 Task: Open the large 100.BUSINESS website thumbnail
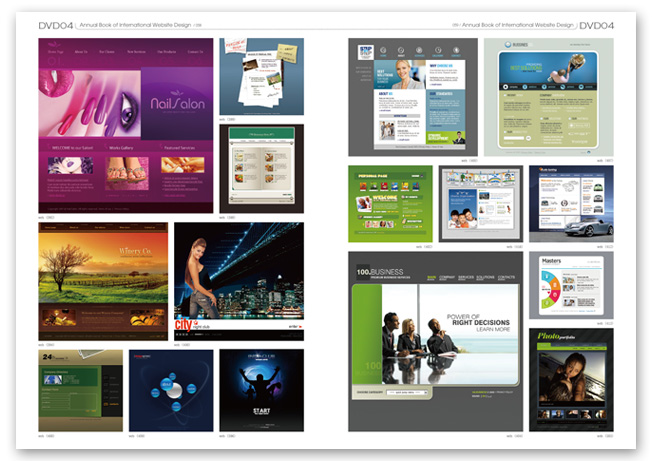pyautogui.click(x=435, y=341)
